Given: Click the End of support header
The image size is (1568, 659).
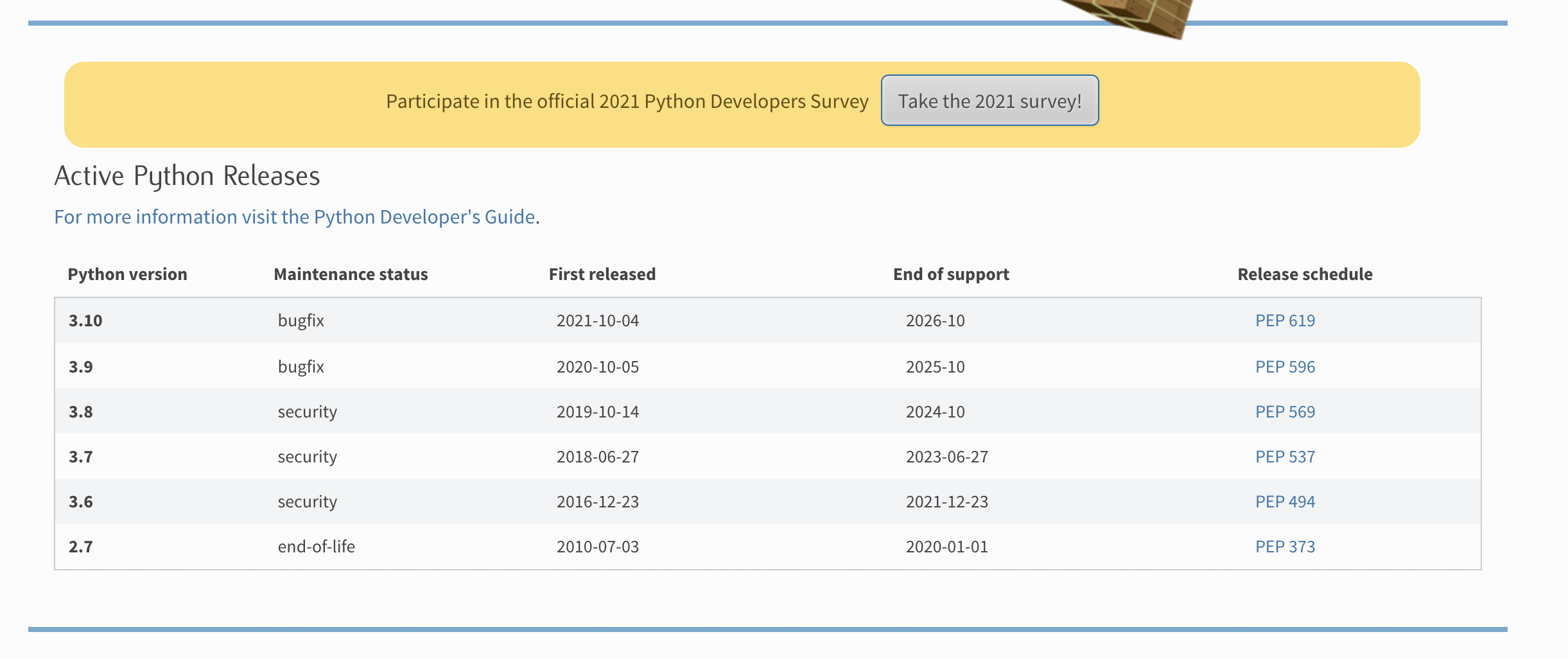Looking at the screenshot, I should (x=951, y=274).
